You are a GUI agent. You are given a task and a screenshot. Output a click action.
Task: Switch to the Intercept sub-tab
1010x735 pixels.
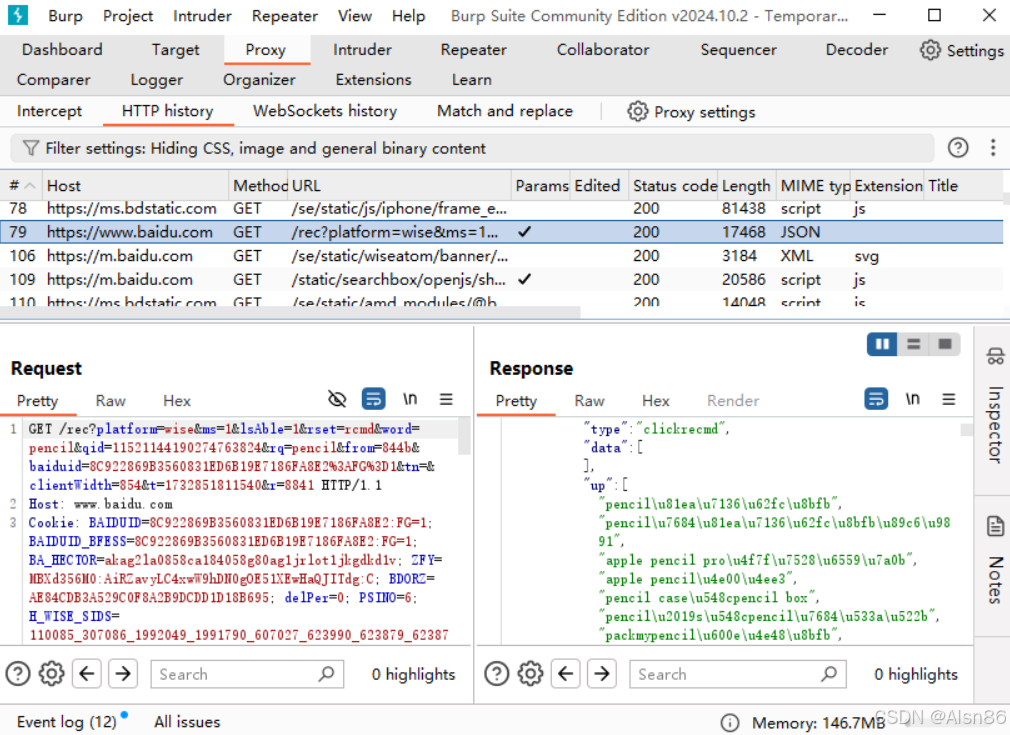coord(50,111)
